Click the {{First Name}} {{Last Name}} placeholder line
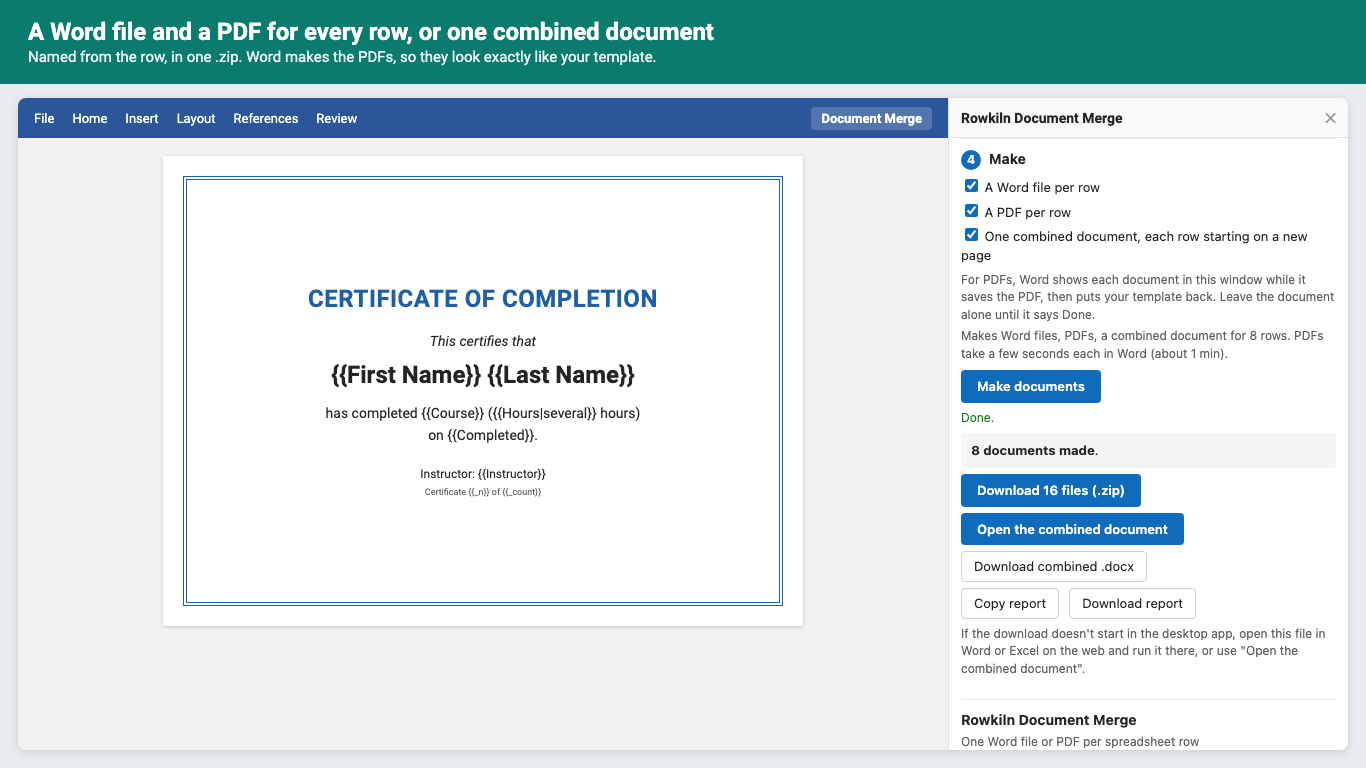1366x768 pixels. tap(483, 375)
